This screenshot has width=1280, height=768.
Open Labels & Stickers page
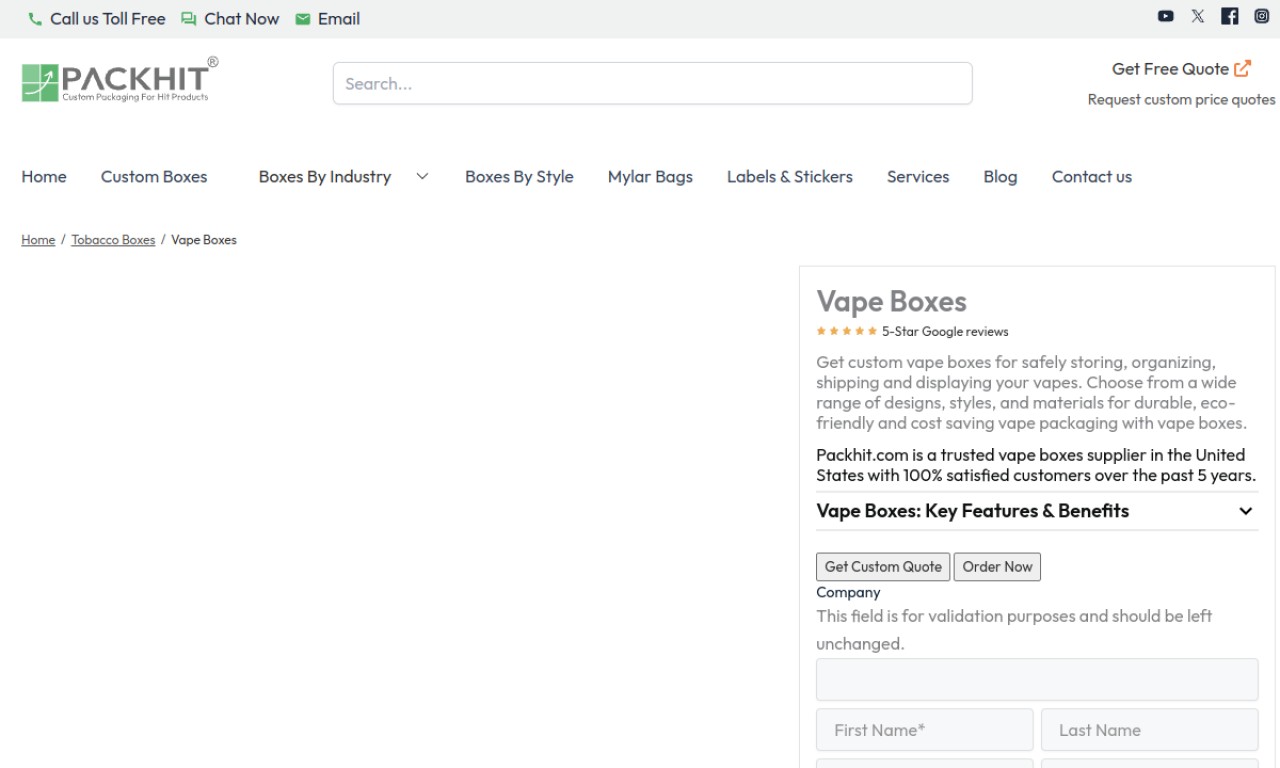click(x=789, y=177)
